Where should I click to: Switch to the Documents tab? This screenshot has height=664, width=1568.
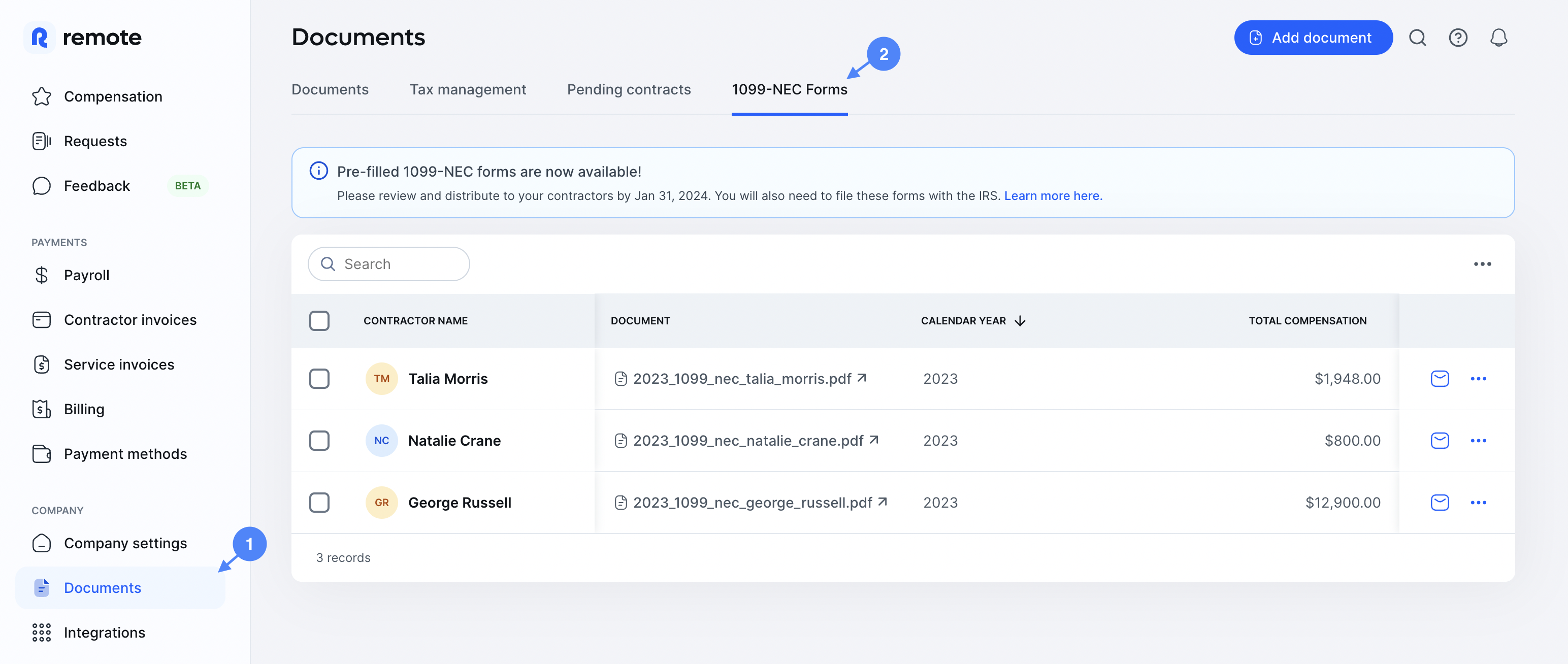(x=330, y=89)
